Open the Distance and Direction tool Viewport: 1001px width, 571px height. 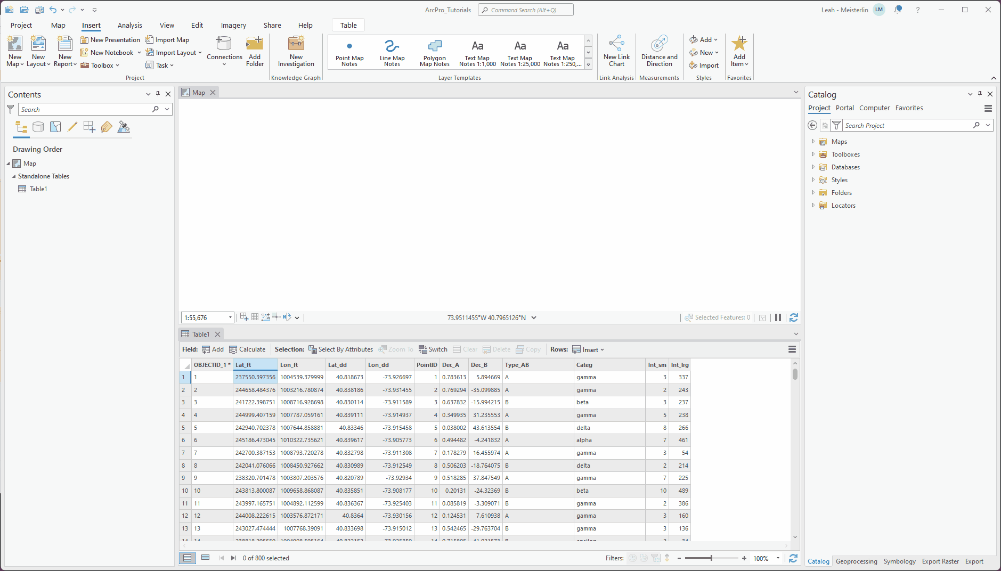[x=659, y=51]
